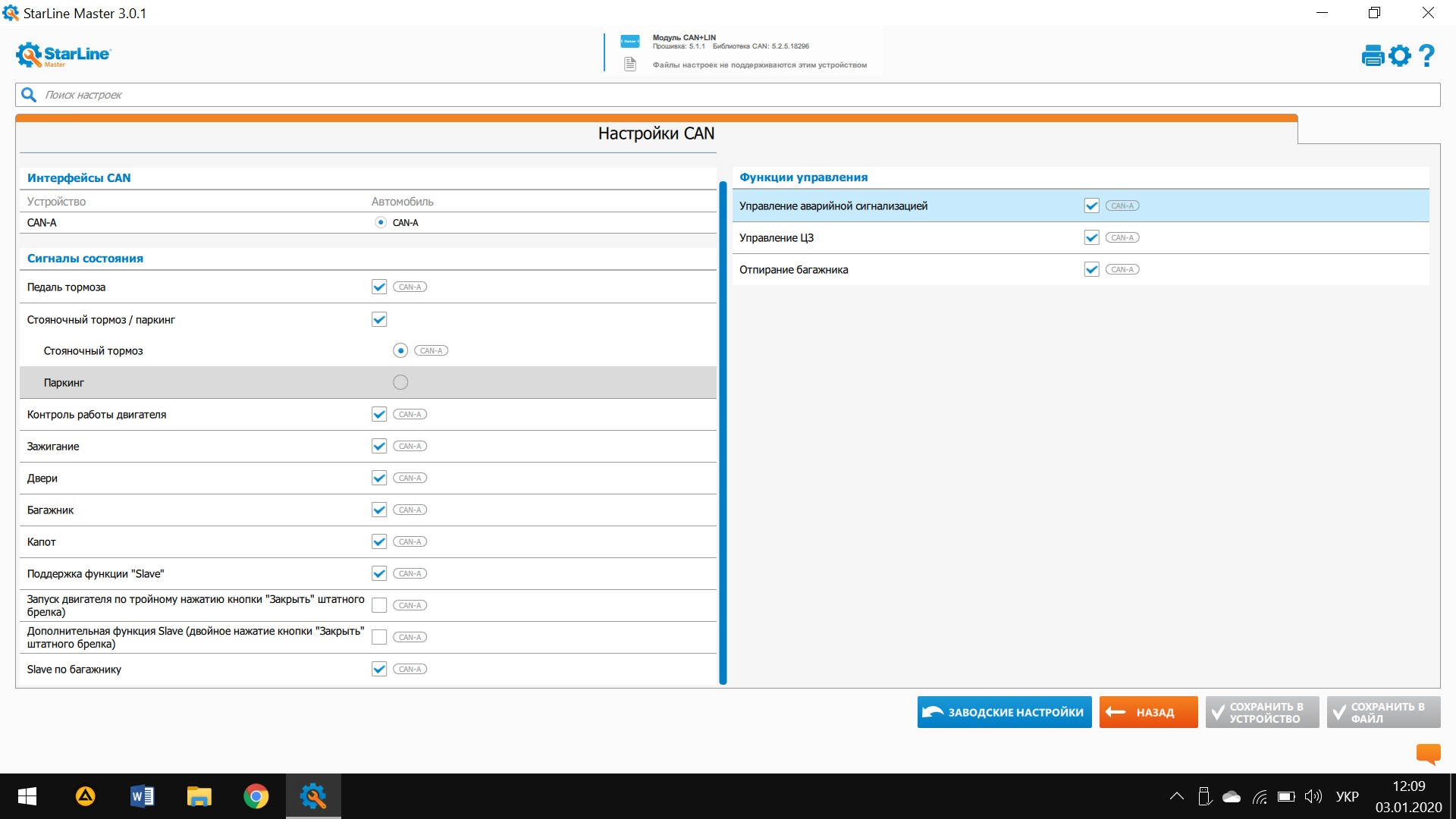Viewport: 1456px width, 819px height.
Task: Click the OneDrive cloud tray icon
Action: click(x=1232, y=796)
